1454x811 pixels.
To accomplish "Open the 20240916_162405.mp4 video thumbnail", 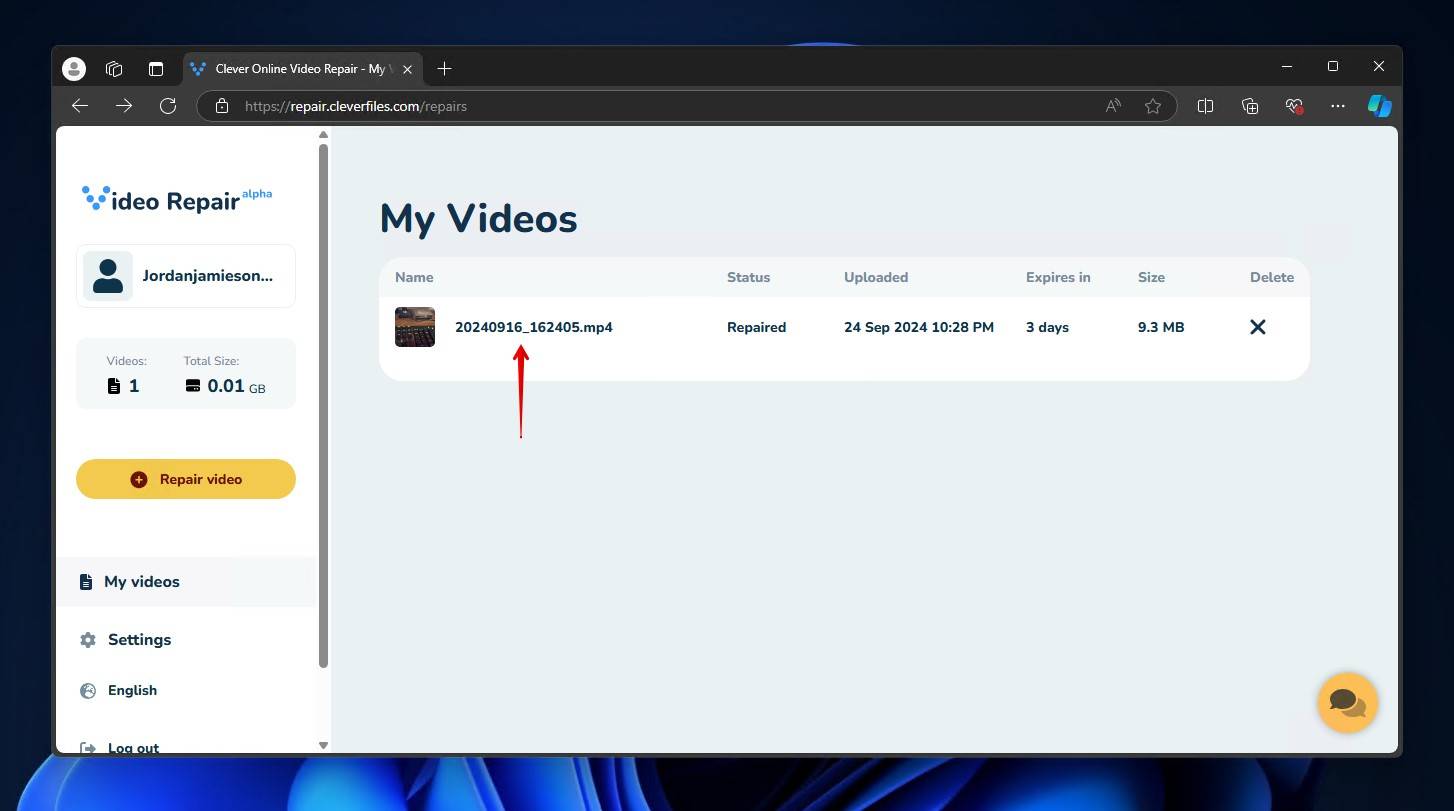I will point(415,327).
